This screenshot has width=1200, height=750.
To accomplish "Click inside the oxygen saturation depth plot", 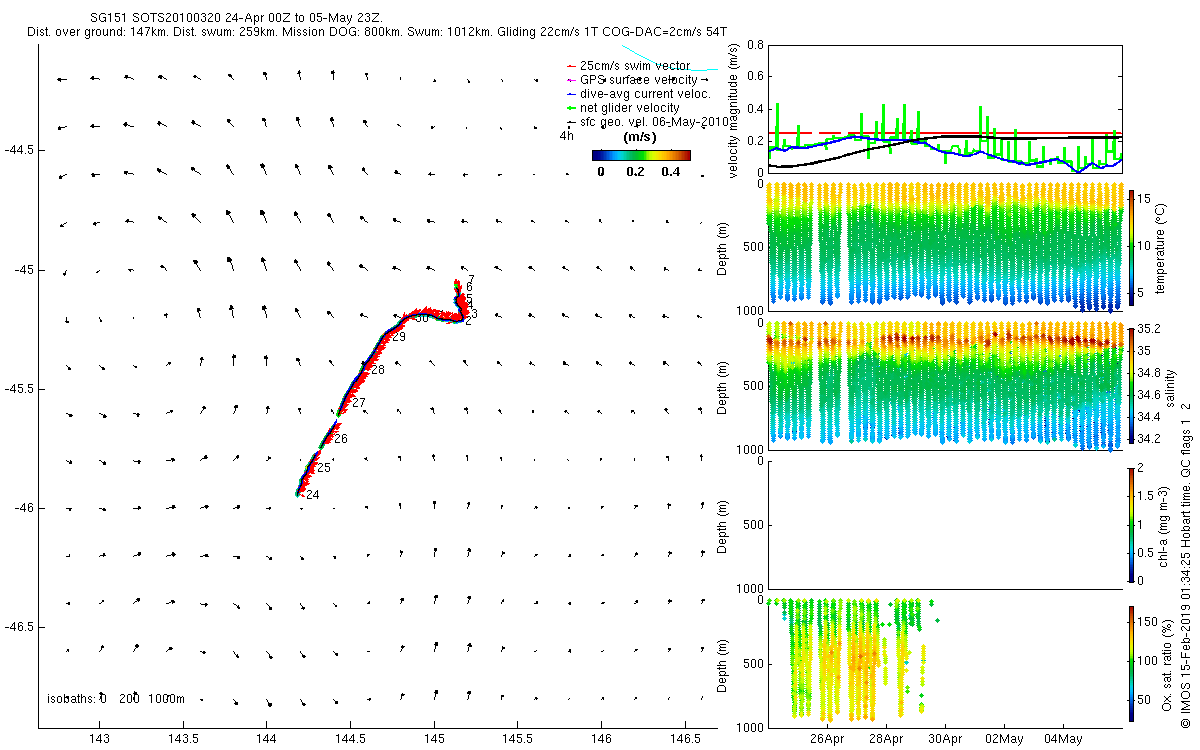I will [945, 663].
